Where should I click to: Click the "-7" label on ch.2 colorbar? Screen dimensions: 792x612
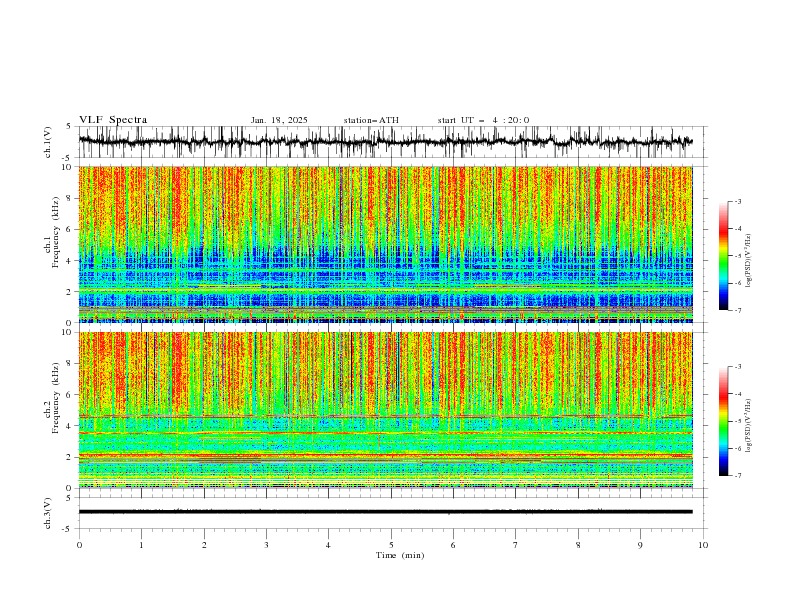pos(738,475)
